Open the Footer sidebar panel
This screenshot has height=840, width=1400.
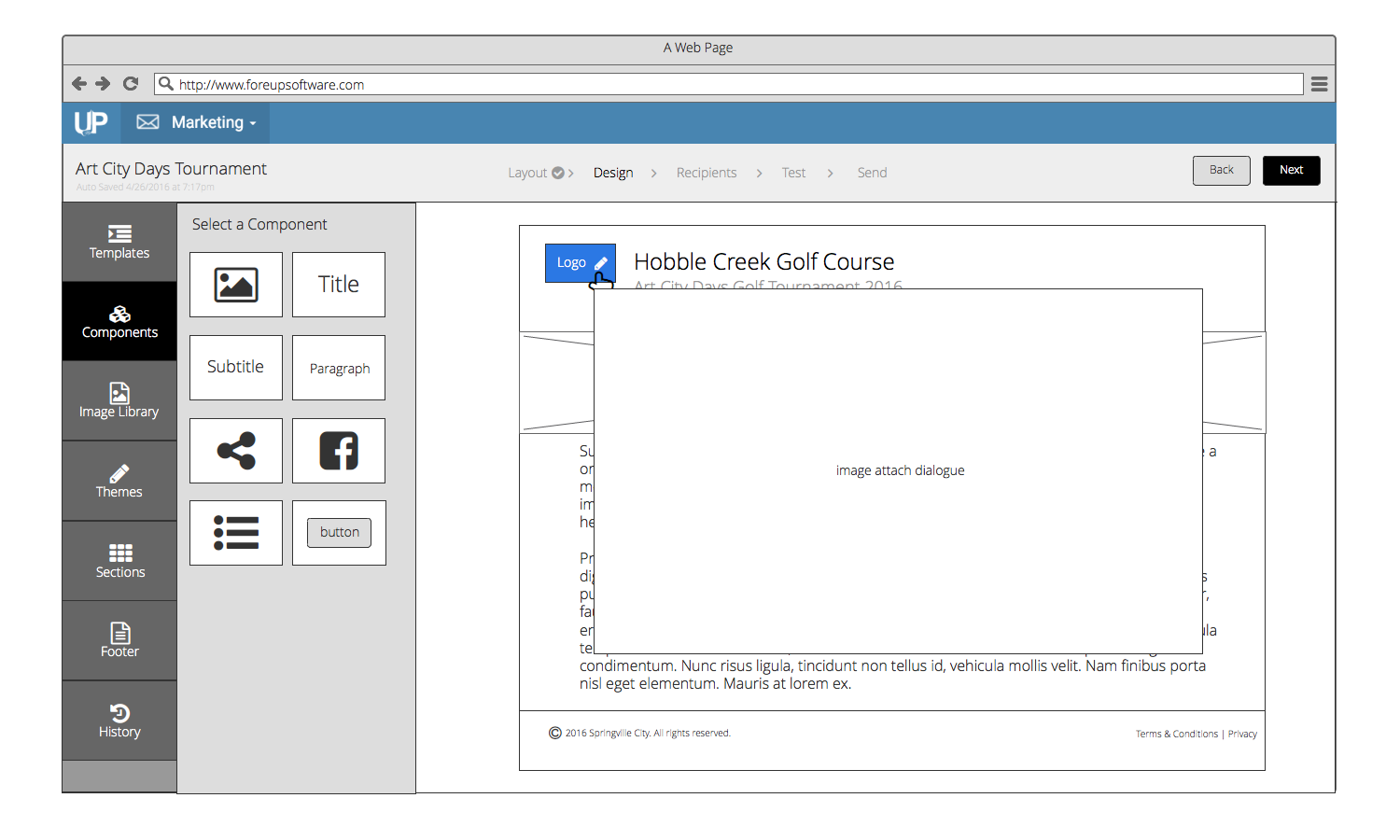pos(119,641)
